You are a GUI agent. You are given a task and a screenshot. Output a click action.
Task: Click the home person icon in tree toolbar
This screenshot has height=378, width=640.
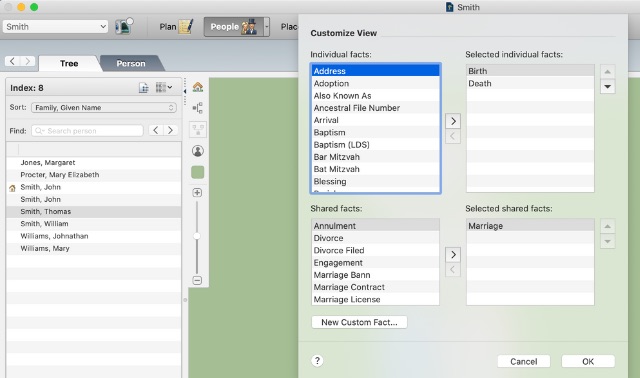198,87
